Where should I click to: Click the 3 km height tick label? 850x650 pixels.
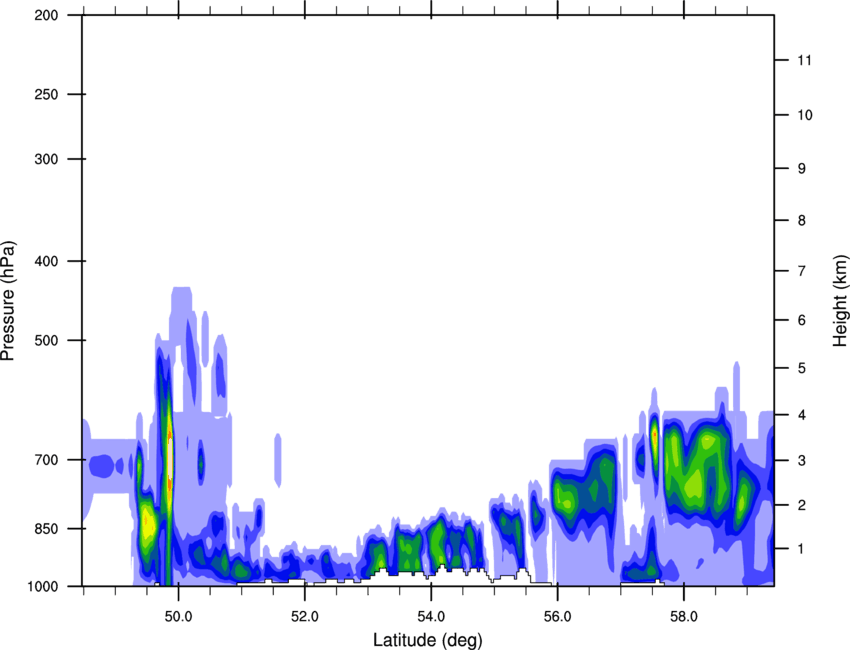pyautogui.click(x=802, y=460)
